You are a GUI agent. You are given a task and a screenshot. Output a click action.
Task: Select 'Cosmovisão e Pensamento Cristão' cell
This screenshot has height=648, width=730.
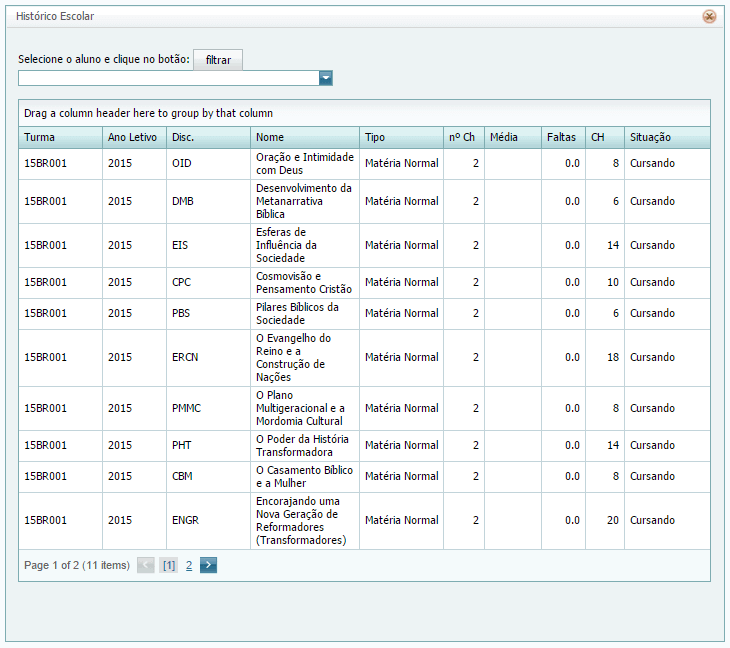pos(305,283)
